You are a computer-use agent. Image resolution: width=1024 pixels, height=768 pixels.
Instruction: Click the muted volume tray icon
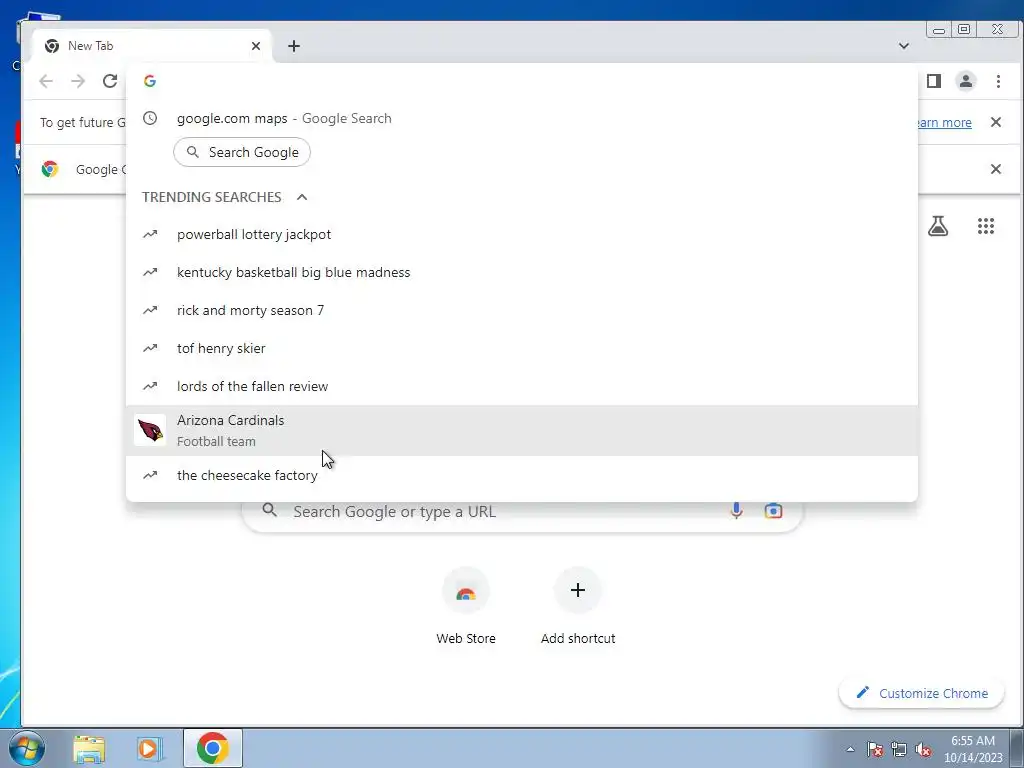pos(923,749)
